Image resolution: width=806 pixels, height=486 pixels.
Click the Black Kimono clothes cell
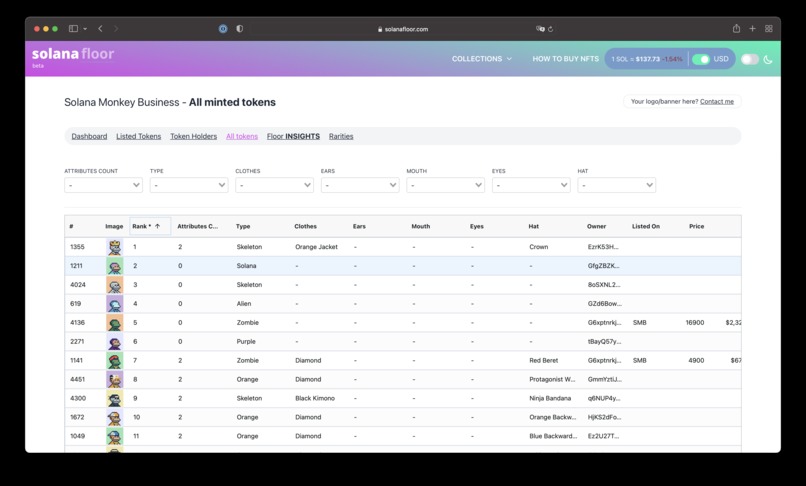click(x=315, y=398)
